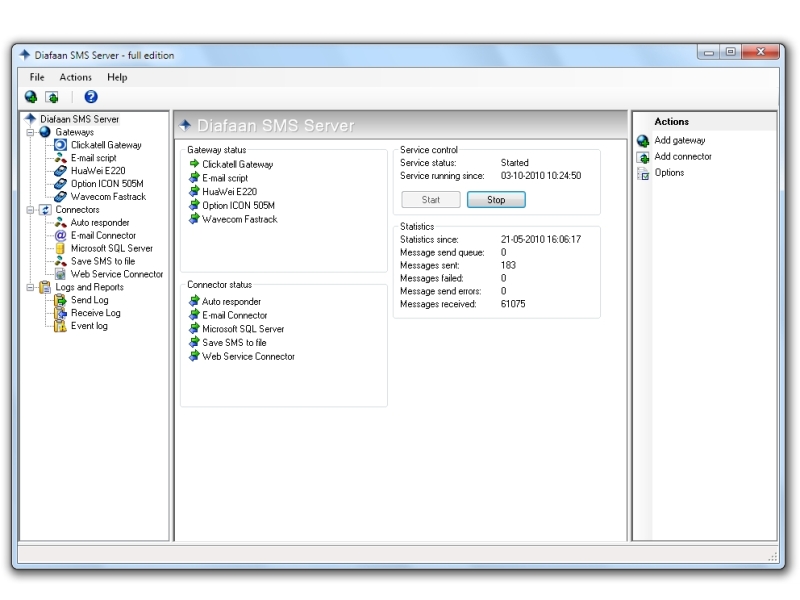Open the File menu
The image size is (800, 600).
click(x=37, y=77)
